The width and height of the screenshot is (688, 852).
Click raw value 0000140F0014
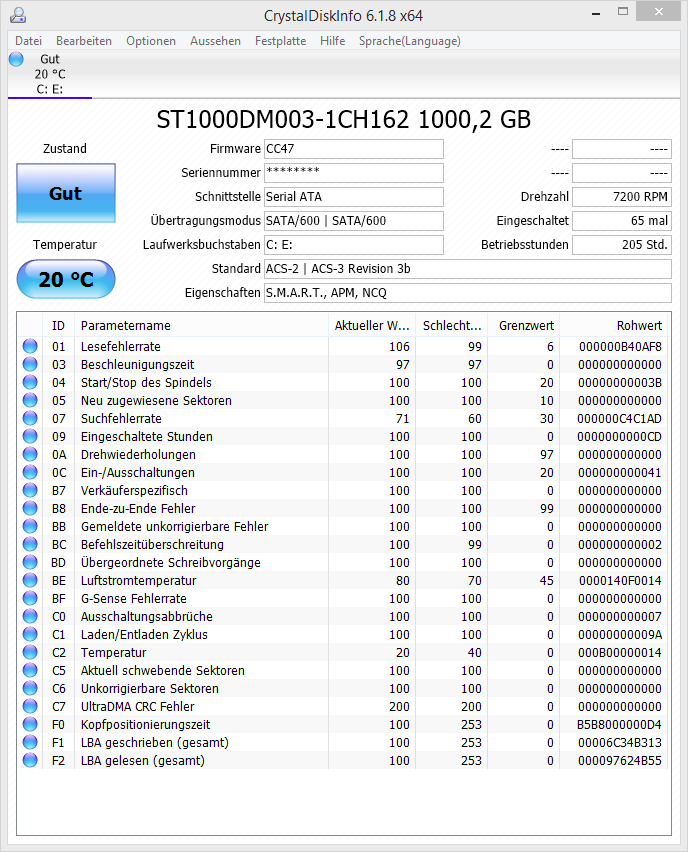click(x=620, y=580)
